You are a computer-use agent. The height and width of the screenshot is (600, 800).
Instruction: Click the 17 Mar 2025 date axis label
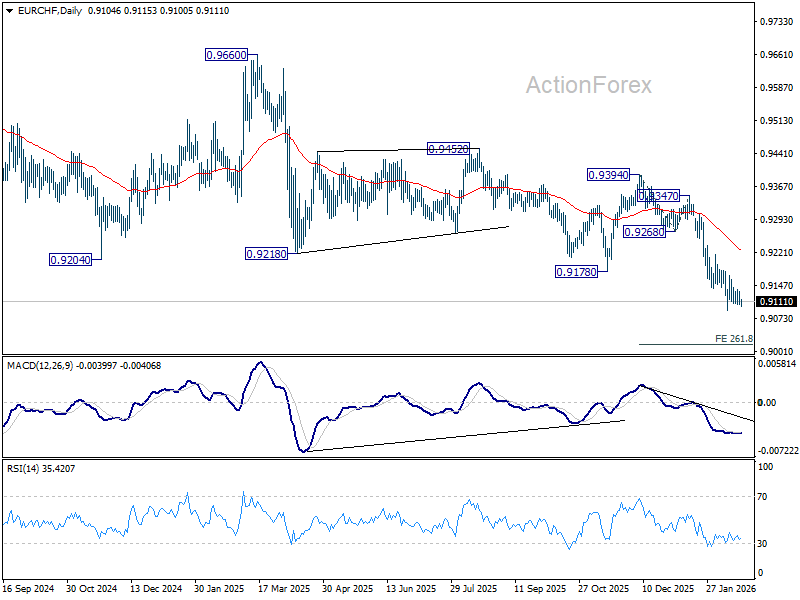[284, 588]
